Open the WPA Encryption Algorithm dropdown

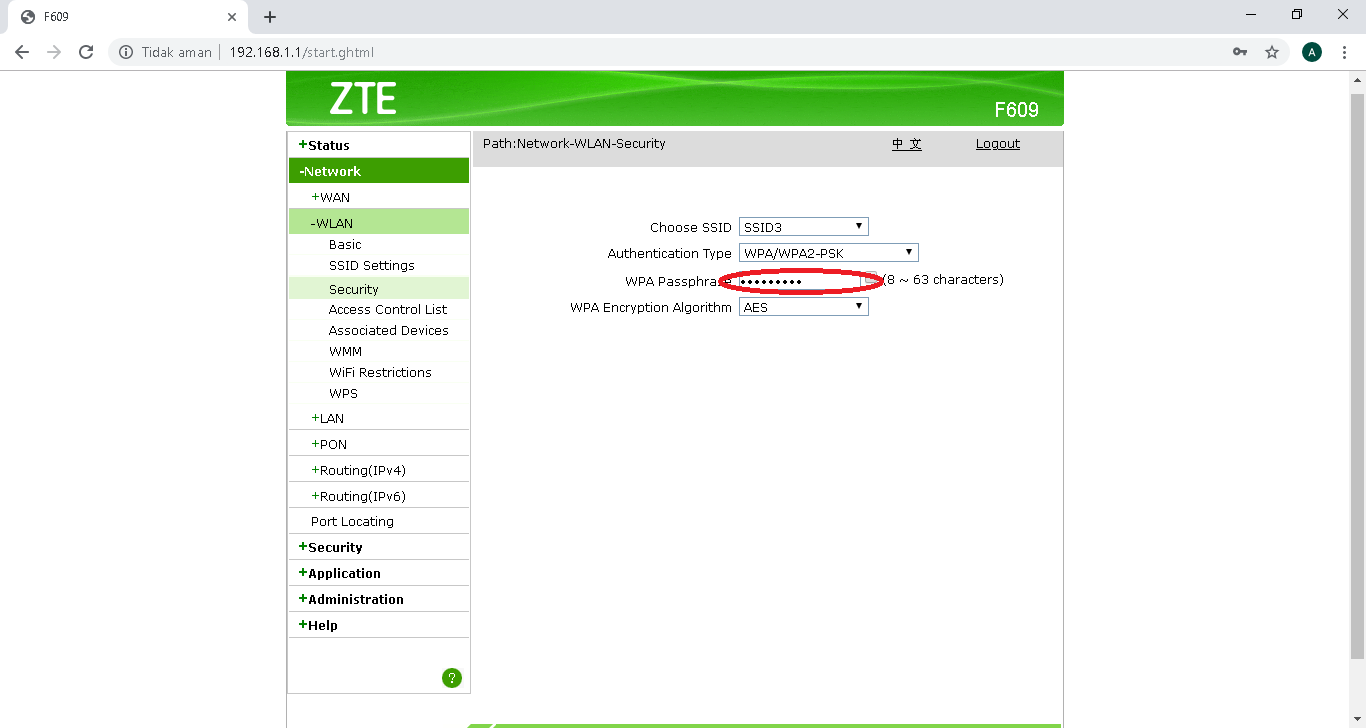click(804, 307)
